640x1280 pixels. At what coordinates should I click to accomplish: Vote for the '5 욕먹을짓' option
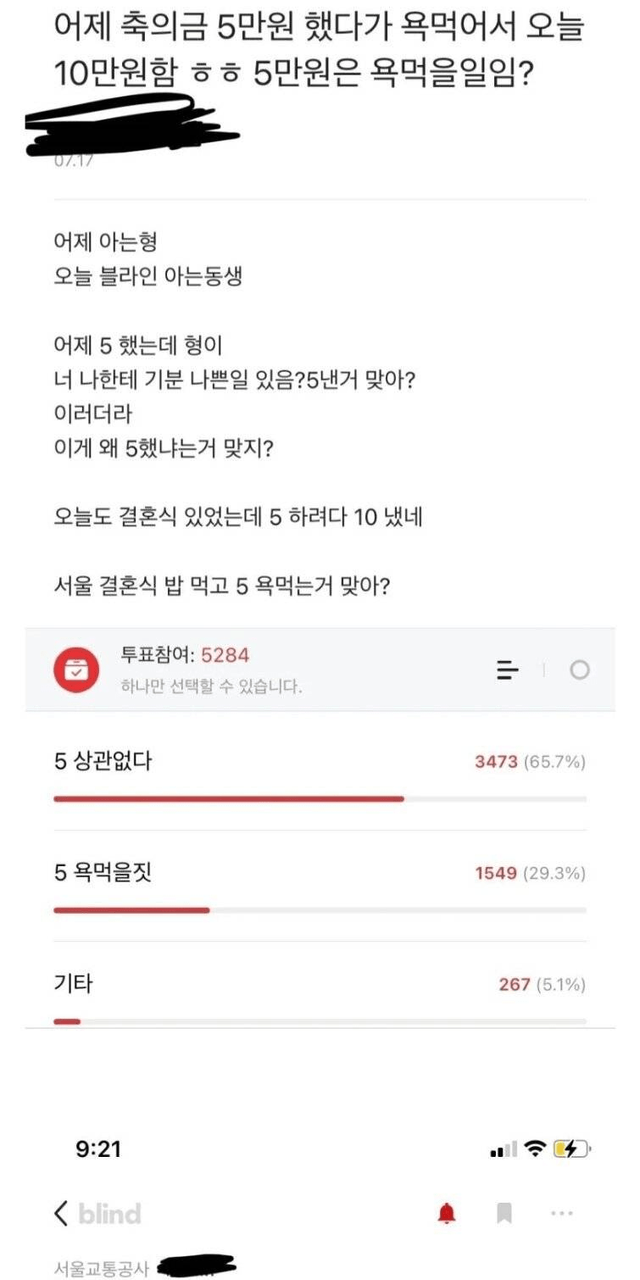click(x=103, y=873)
